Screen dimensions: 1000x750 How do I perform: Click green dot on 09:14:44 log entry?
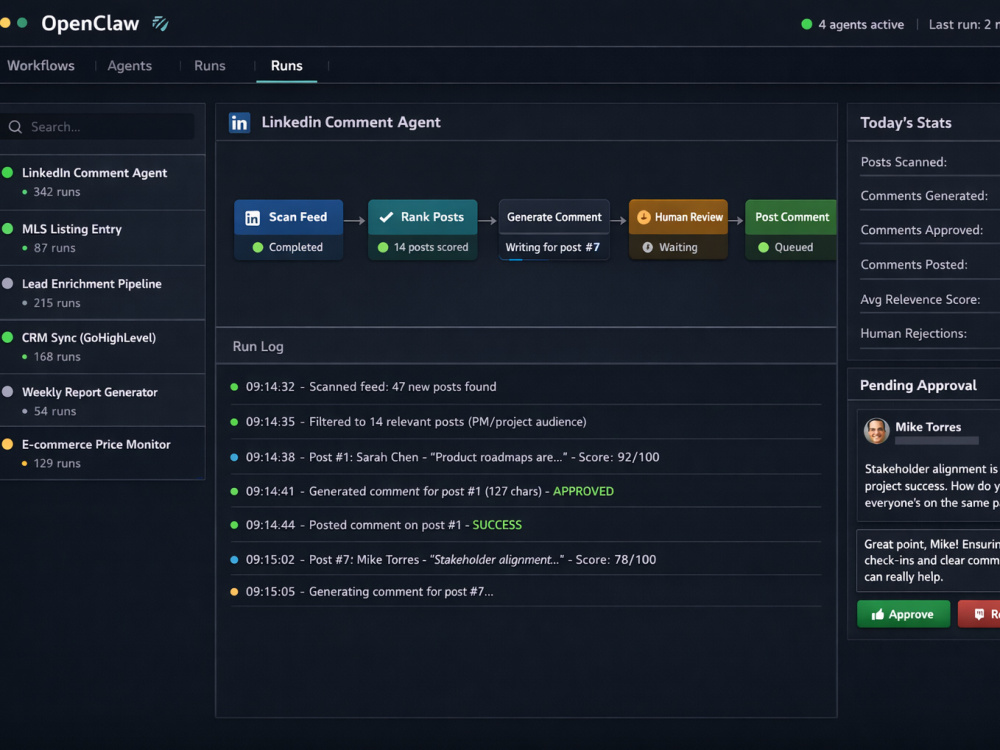pos(234,525)
